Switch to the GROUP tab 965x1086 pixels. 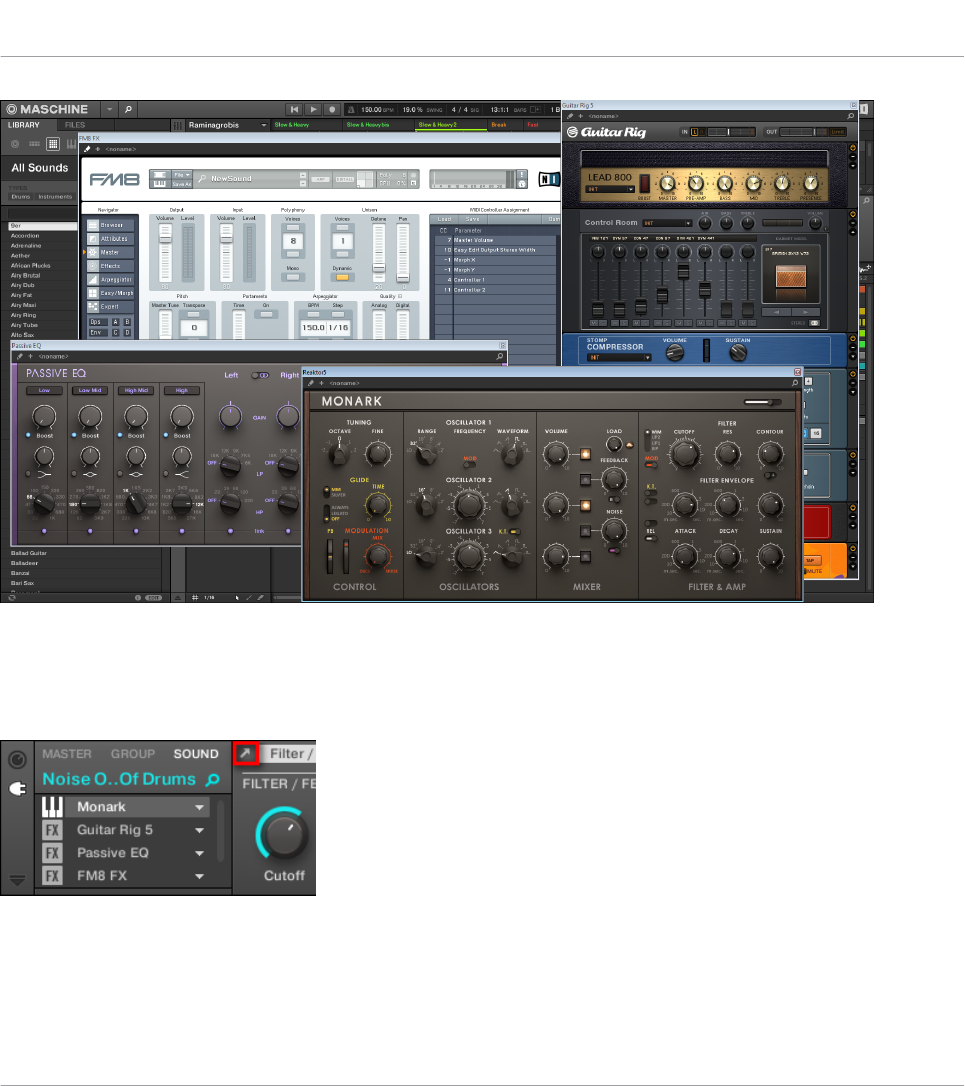click(x=133, y=754)
